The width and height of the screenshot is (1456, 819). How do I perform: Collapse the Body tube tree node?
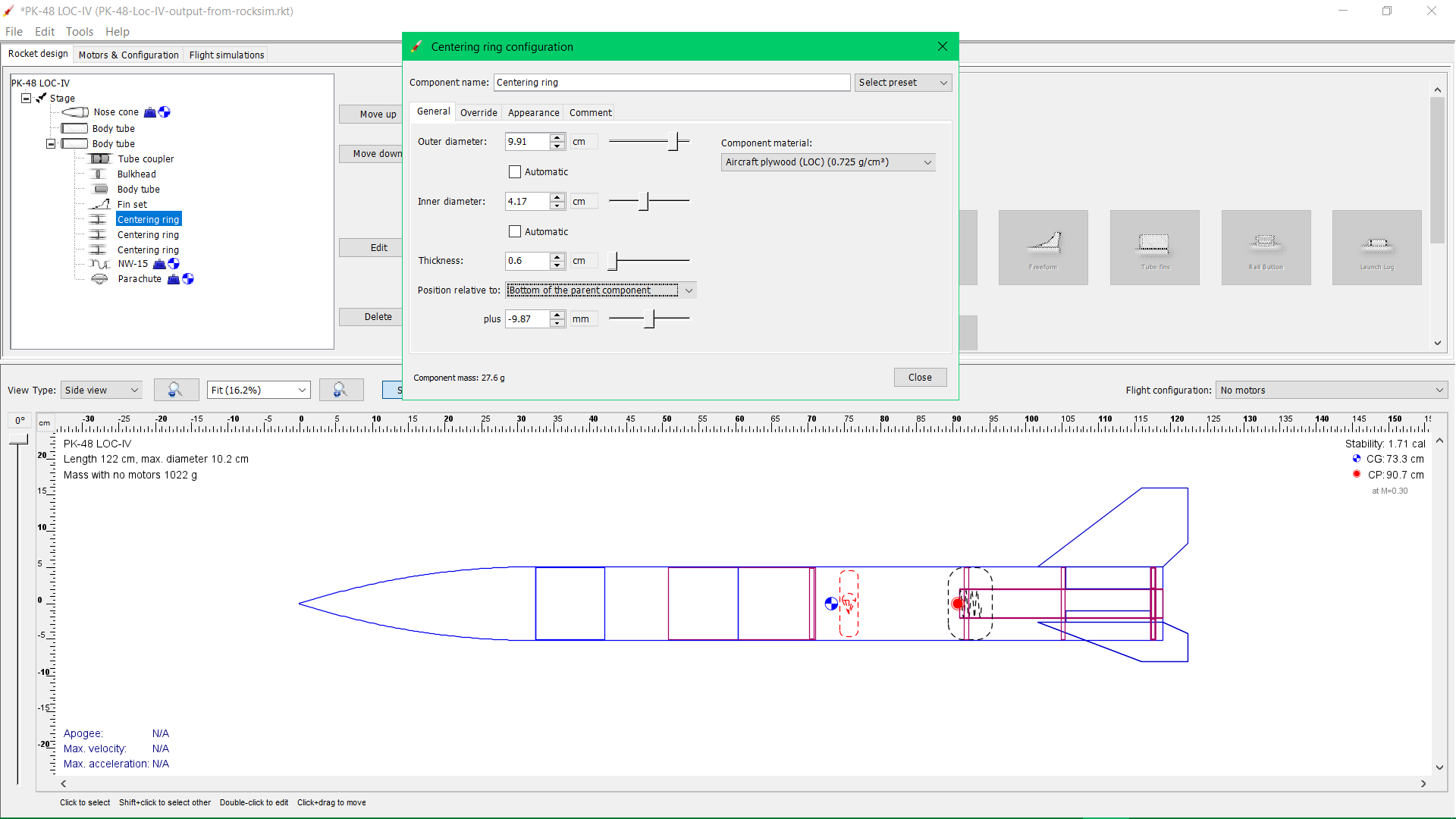click(x=50, y=144)
